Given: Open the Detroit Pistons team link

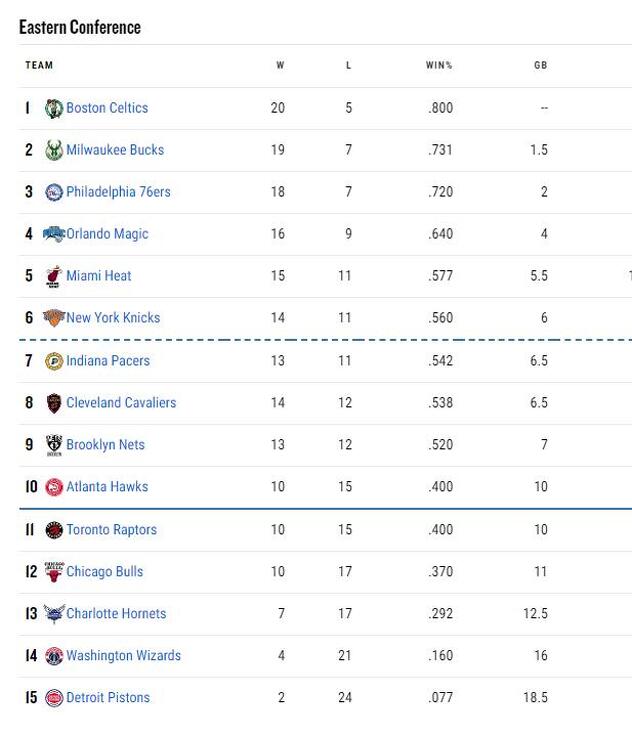Looking at the screenshot, I should point(108,697).
